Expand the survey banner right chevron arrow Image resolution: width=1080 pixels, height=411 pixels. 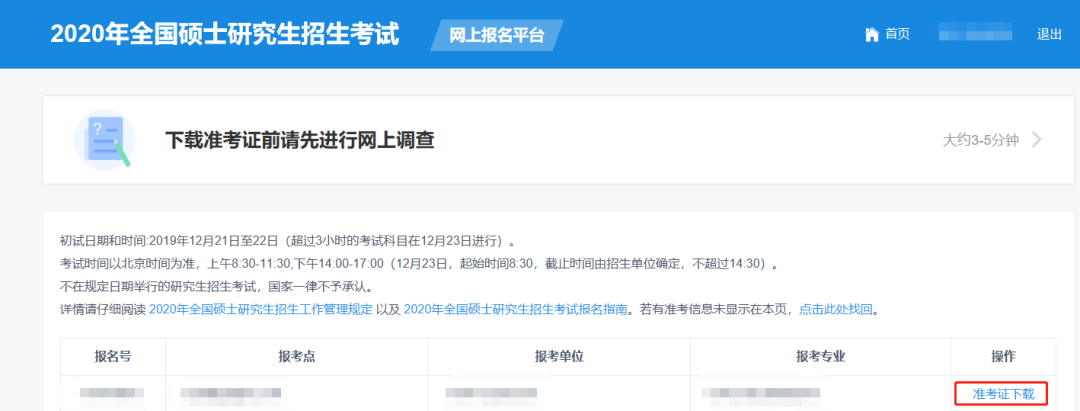point(1036,140)
